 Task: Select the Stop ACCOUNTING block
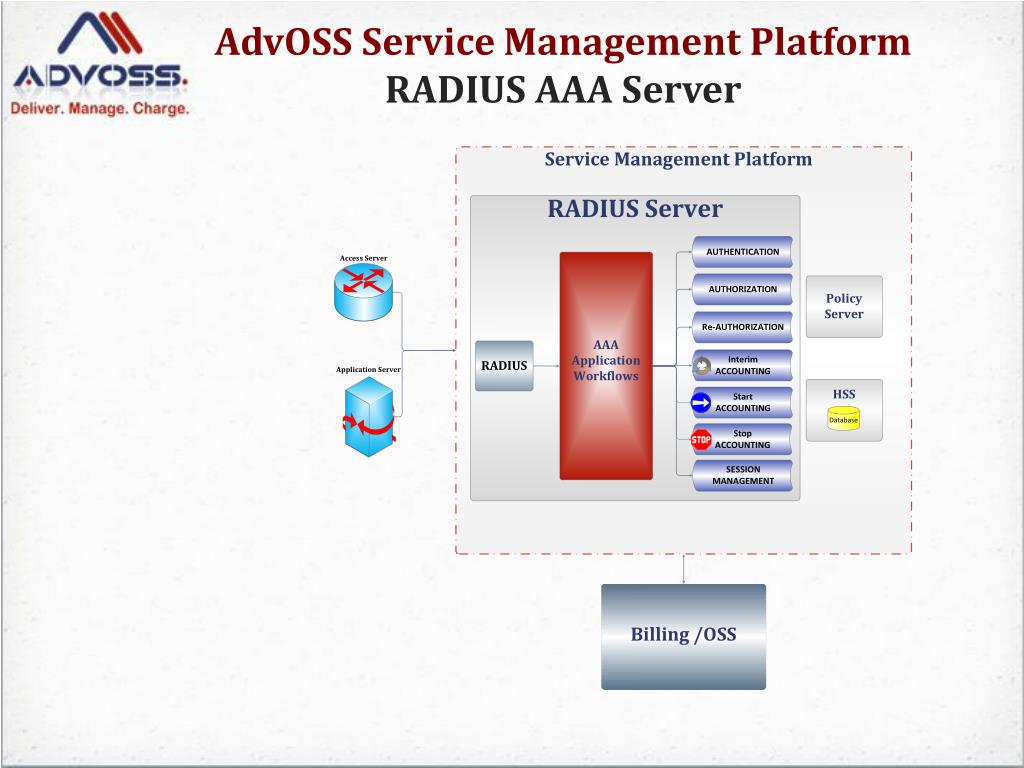pos(743,439)
